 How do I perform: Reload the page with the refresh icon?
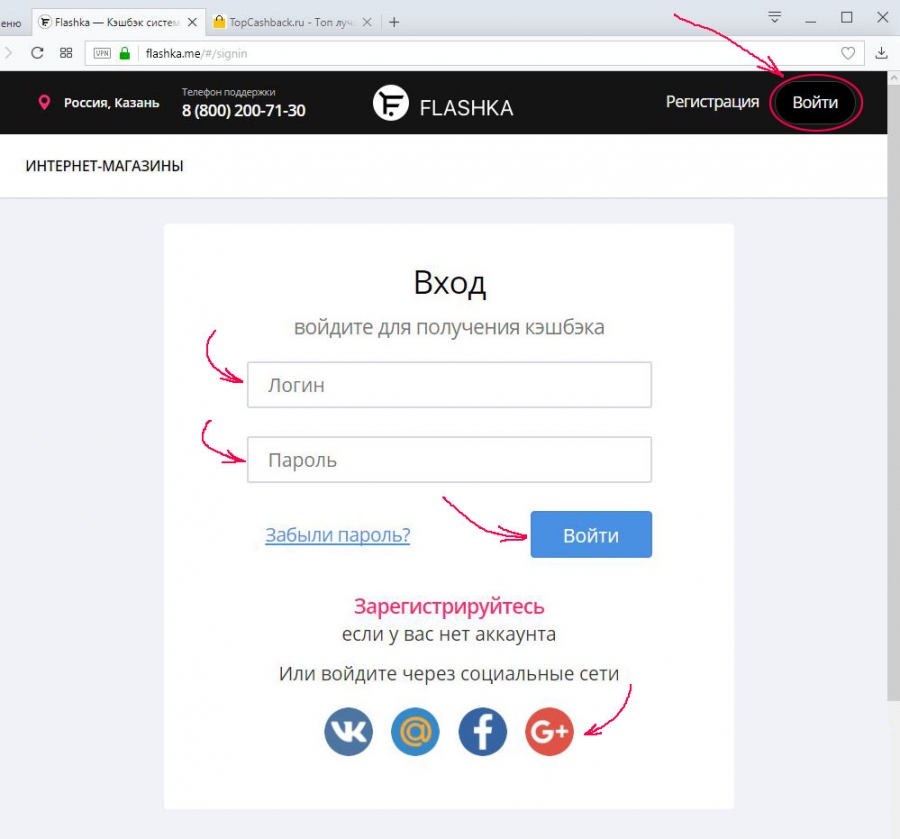click(37, 53)
